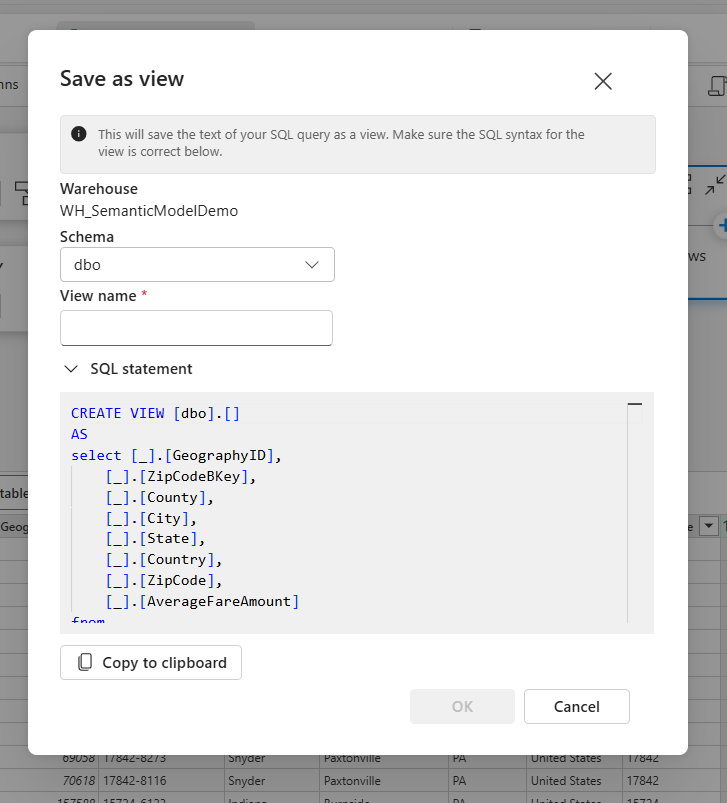The height and width of the screenshot is (803, 727).
Task: Click the script scroll icon in top-right
Action: point(715,86)
